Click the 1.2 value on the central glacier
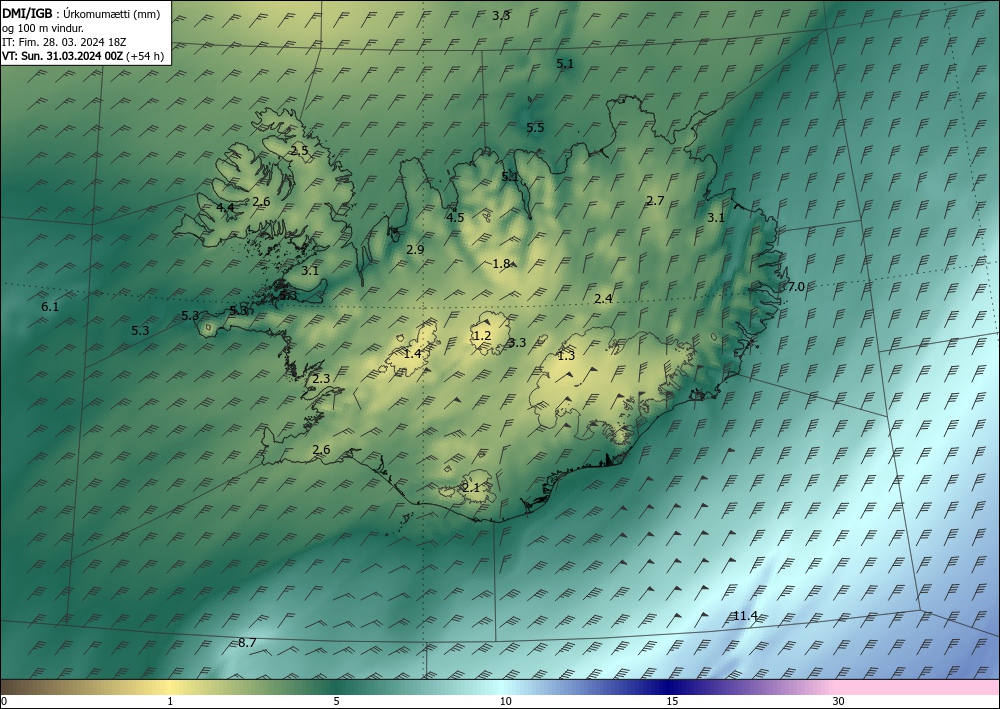The width and height of the screenshot is (1000, 709). pyautogui.click(x=482, y=335)
